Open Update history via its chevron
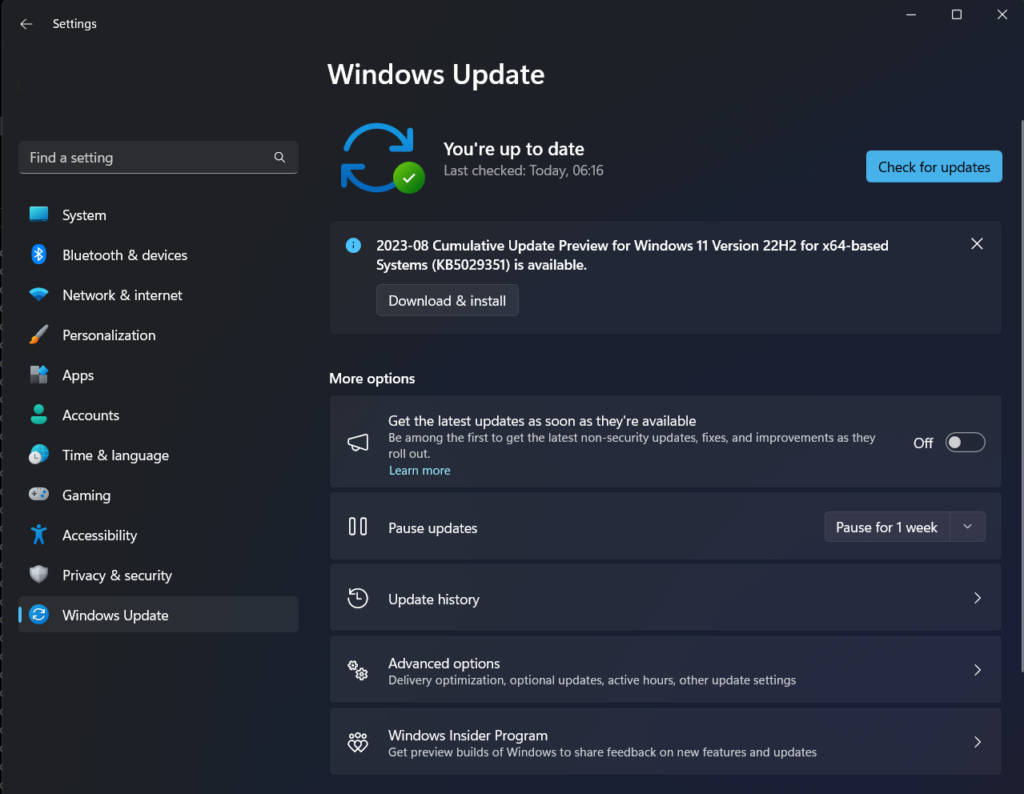Image resolution: width=1024 pixels, height=794 pixels. (977, 597)
